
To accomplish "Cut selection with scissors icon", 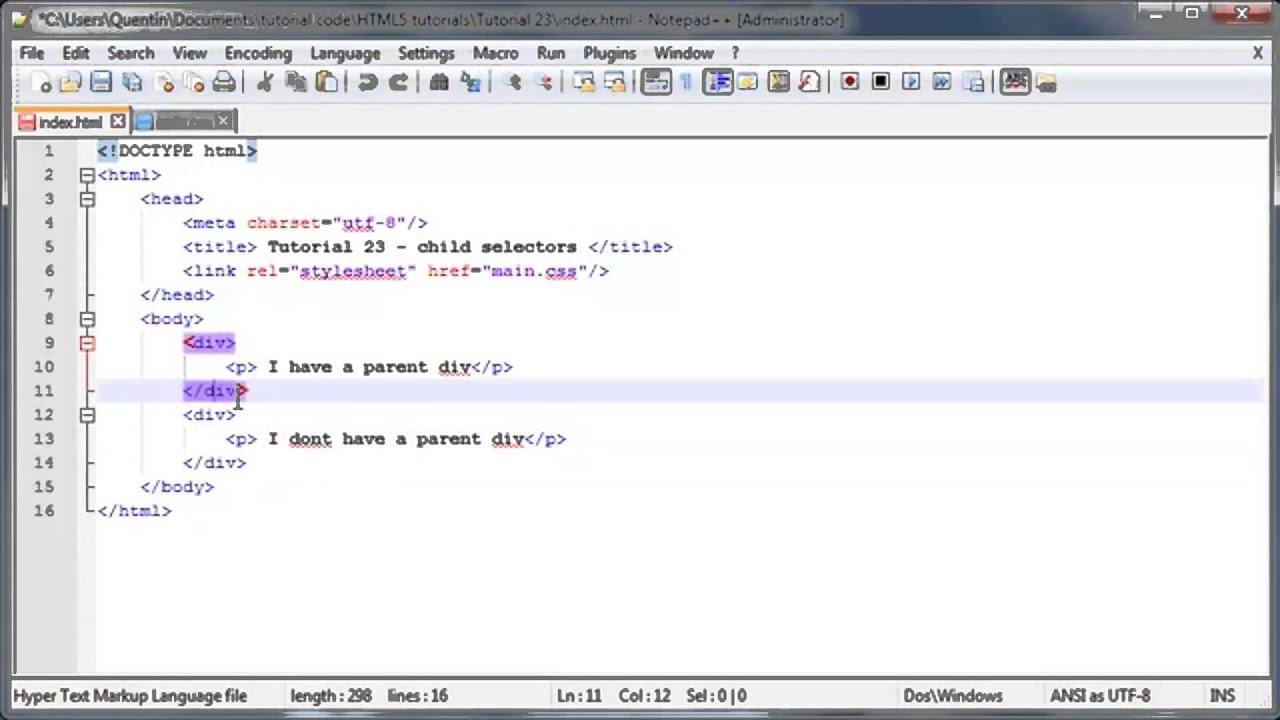I will [x=265, y=83].
